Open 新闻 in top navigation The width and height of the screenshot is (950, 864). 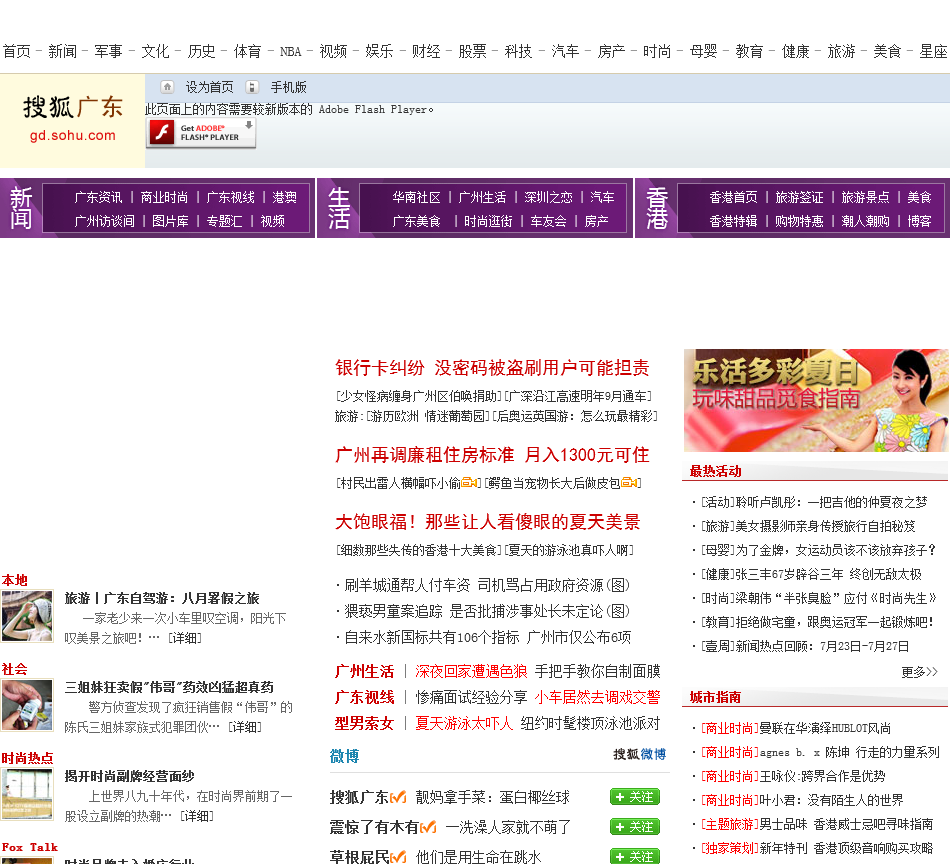62,52
